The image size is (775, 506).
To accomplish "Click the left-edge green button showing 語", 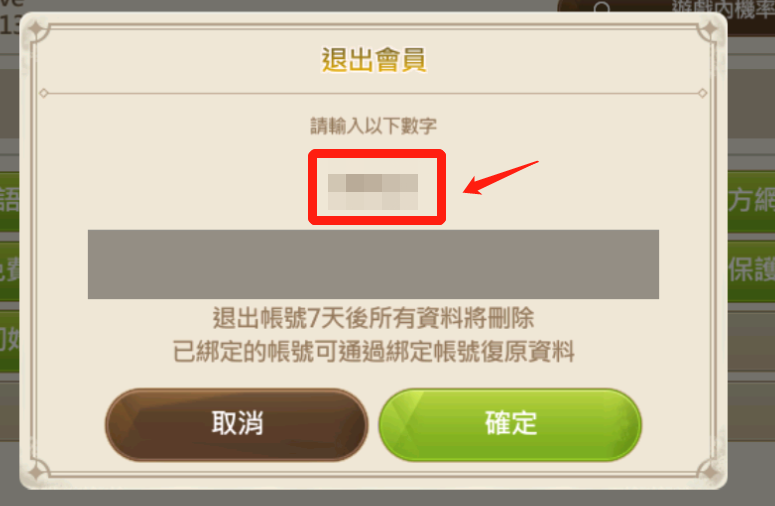I will 9,201.
